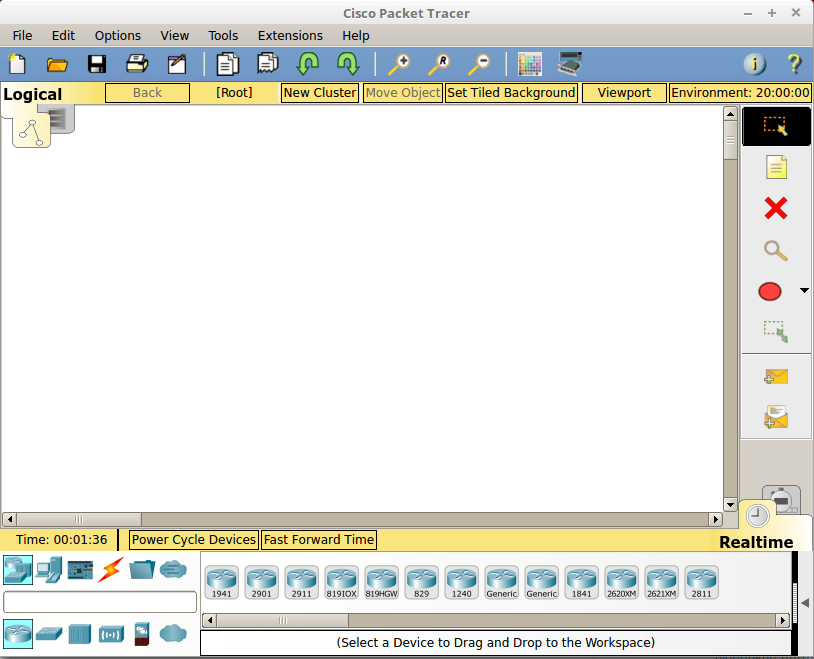The image size is (814, 659).
Task: Select the Add Simple PDU tool
Action: 775,377
